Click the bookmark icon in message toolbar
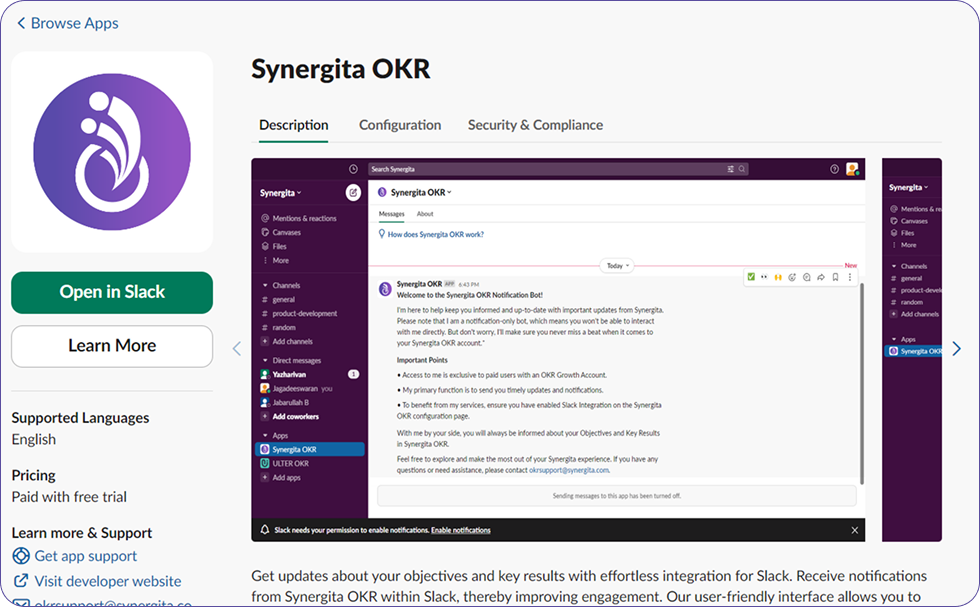The image size is (980, 607). pyautogui.click(x=835, y=277)
